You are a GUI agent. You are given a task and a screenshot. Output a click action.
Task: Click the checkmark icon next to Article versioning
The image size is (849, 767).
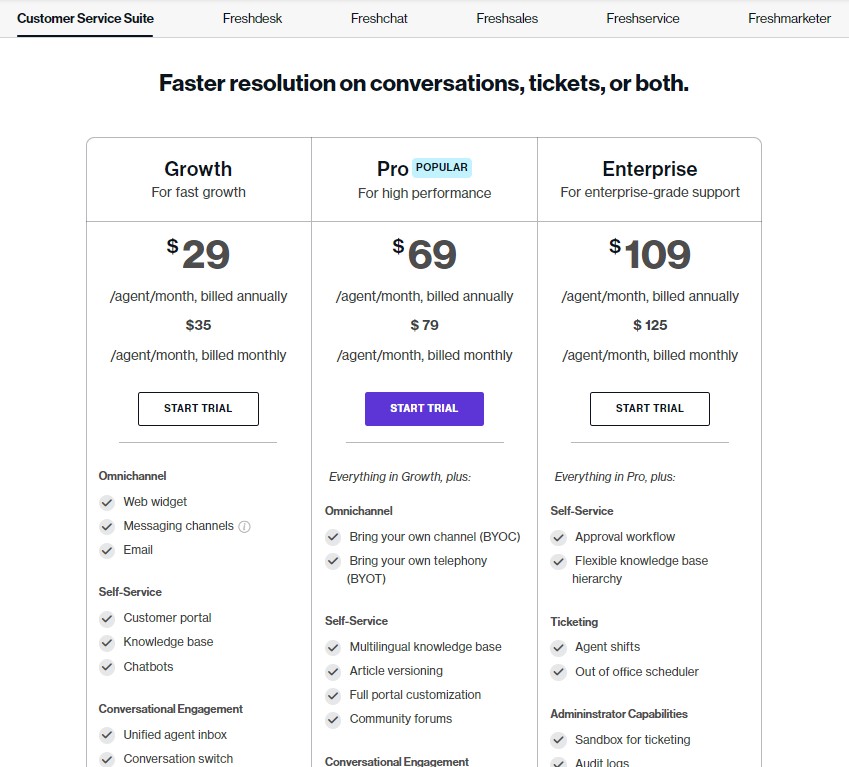(333, 672)
